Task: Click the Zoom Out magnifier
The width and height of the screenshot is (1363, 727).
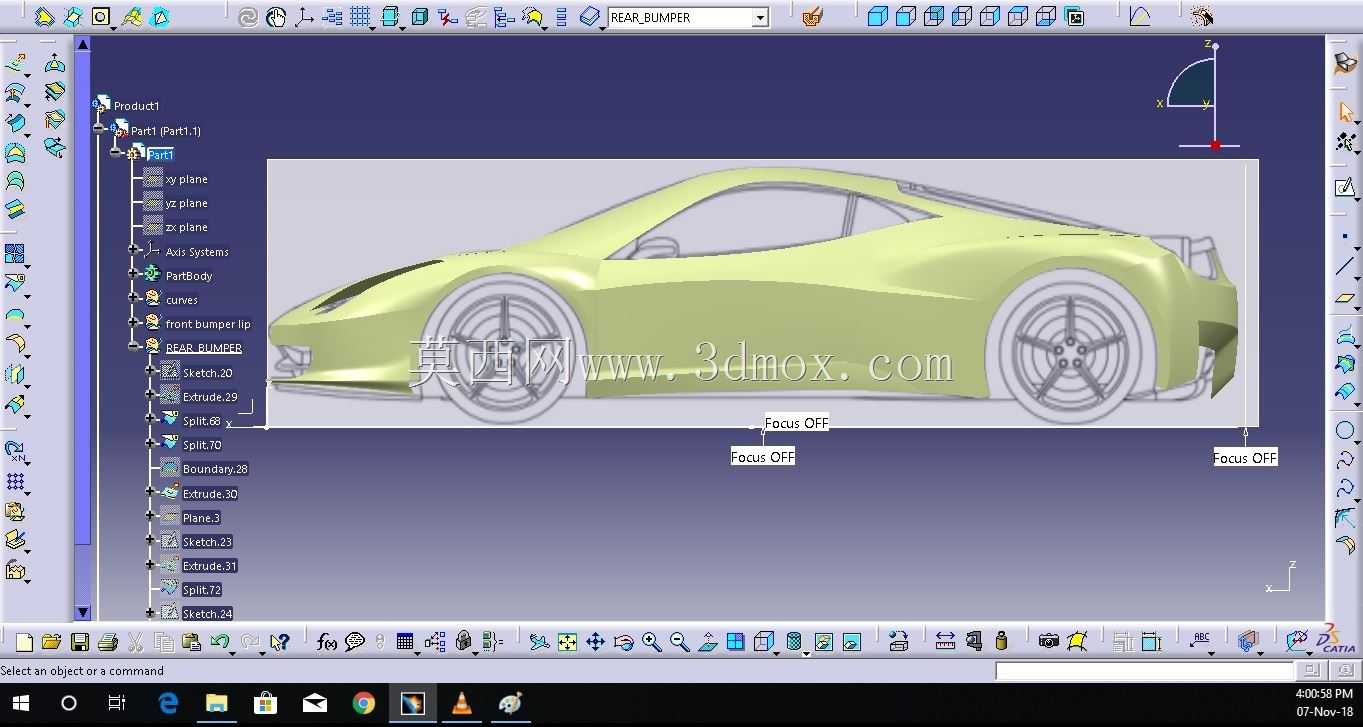Action: click(679, 642)
